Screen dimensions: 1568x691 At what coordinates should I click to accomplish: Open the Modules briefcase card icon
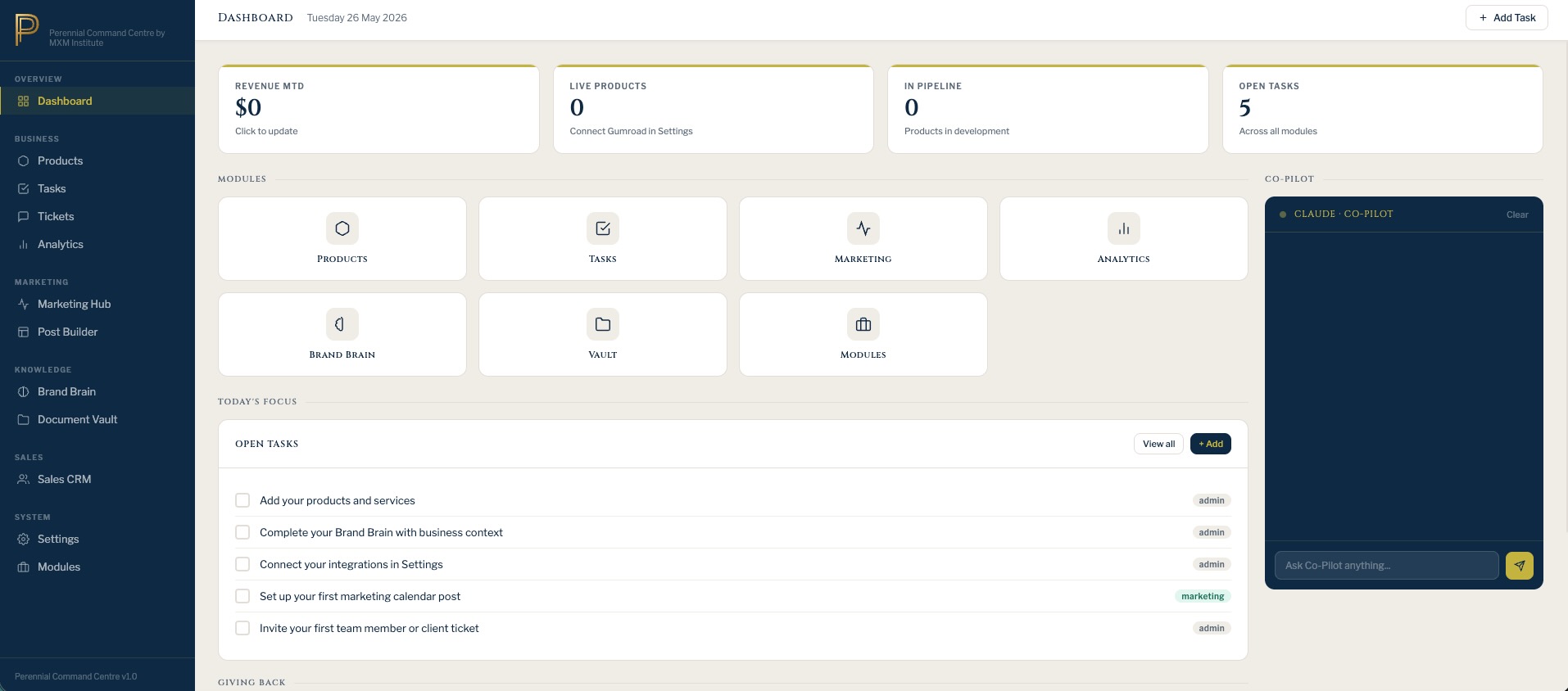863,324
